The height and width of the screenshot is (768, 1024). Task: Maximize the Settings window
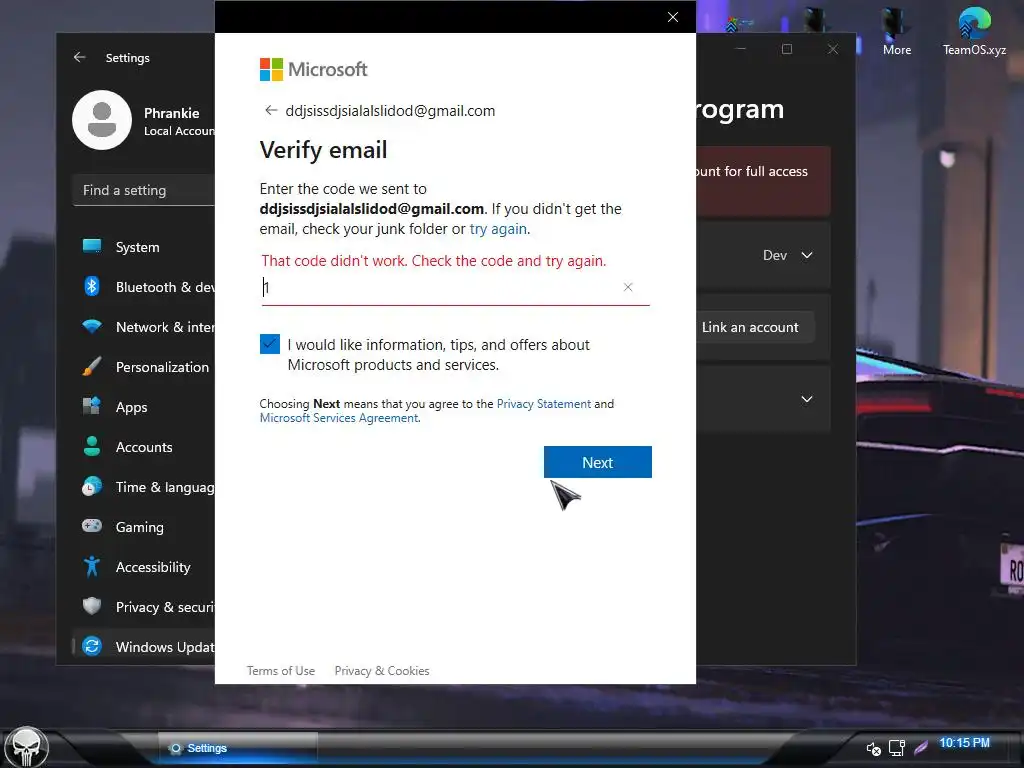(787, 49)
